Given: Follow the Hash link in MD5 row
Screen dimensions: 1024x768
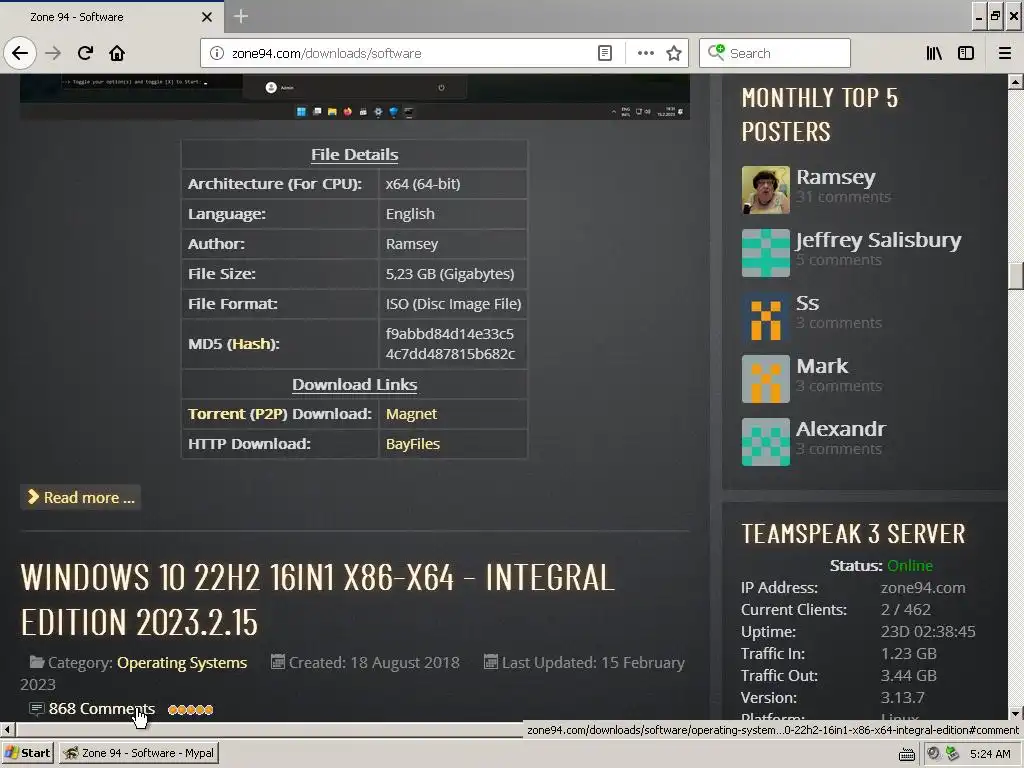Looking at the screenshot, I should [x=251, y=344].
